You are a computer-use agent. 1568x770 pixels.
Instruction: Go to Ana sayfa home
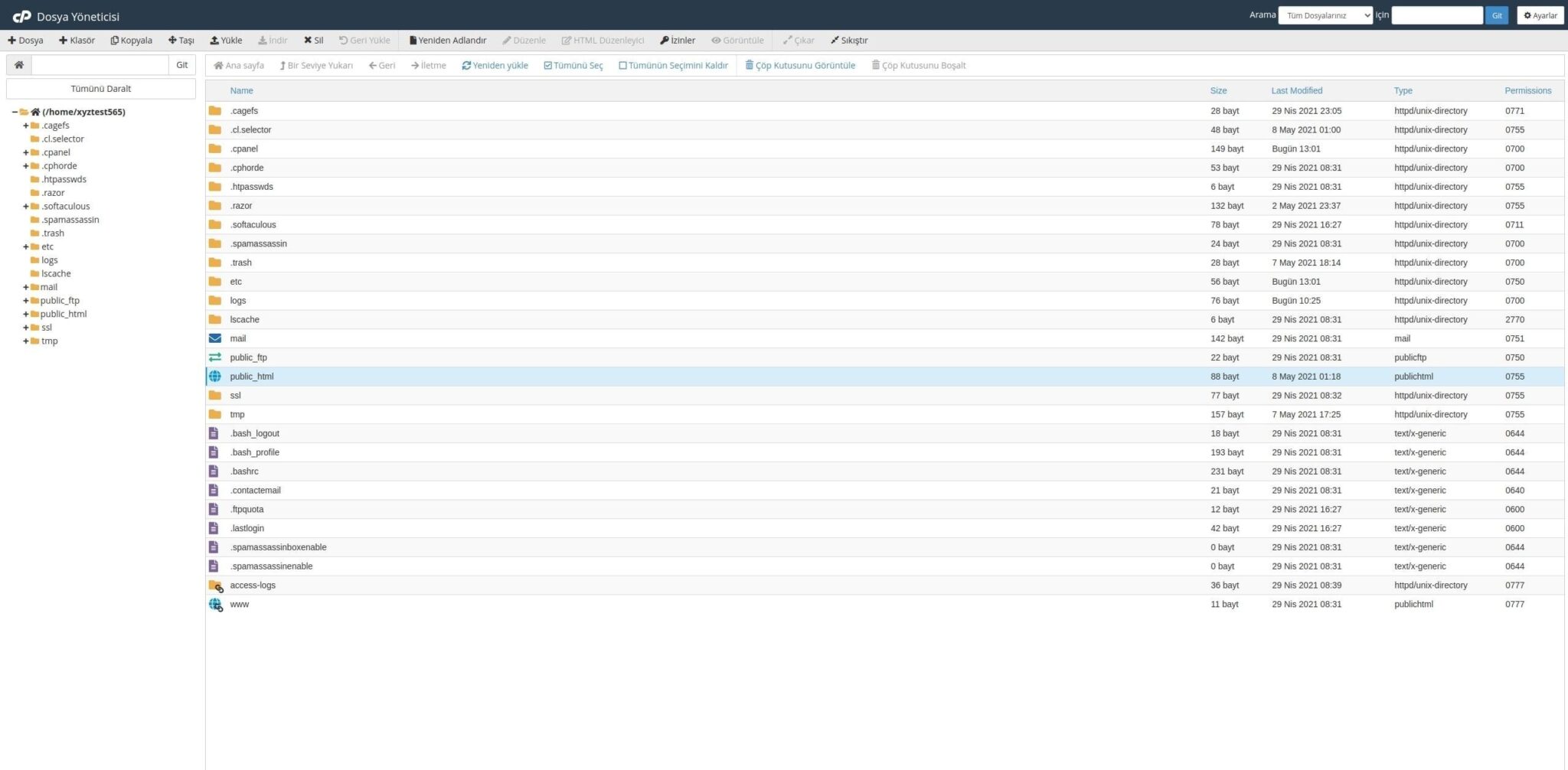(x=239, y=66)
